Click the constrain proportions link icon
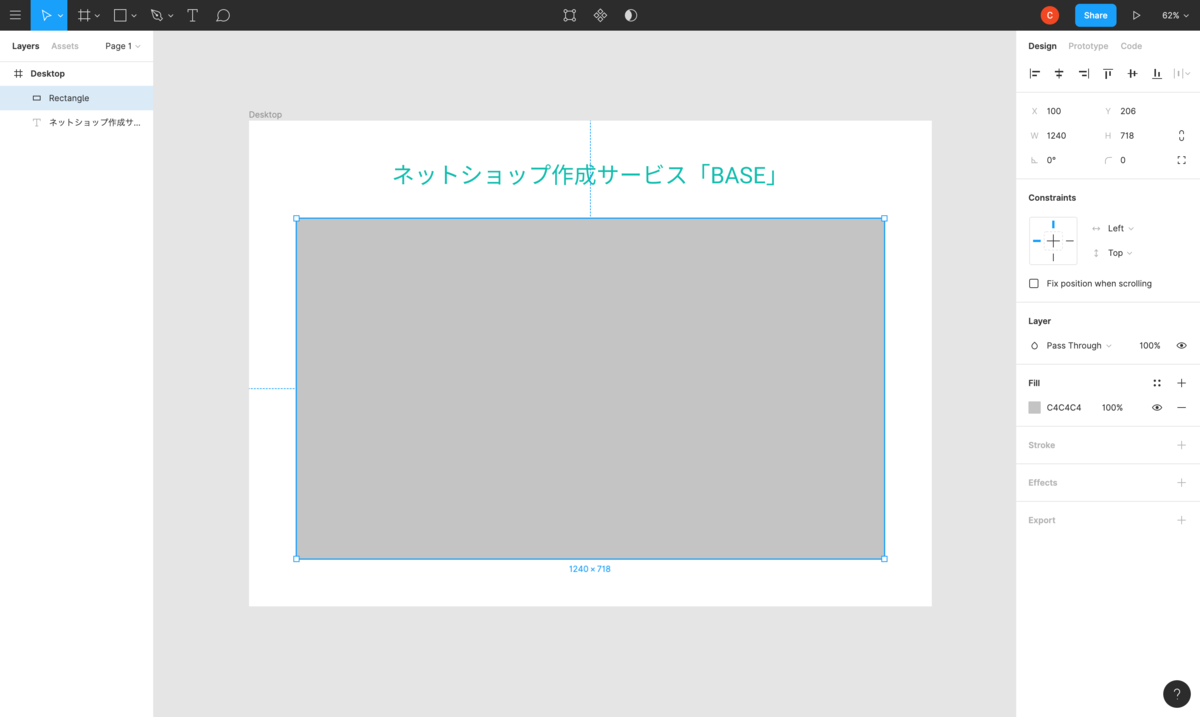 point(1181,135)
